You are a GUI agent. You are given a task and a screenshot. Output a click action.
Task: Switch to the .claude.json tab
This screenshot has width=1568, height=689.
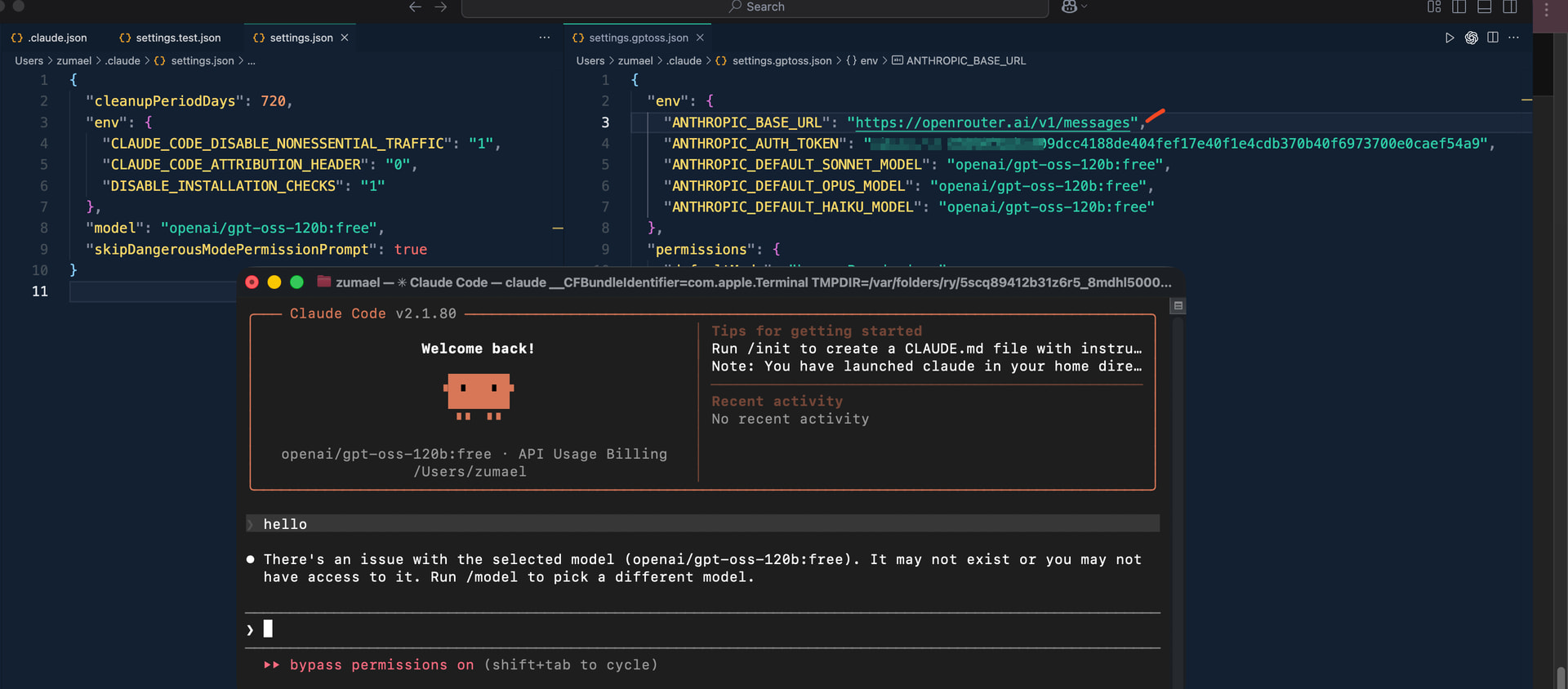pyautogui.click(x=49, y=38)
